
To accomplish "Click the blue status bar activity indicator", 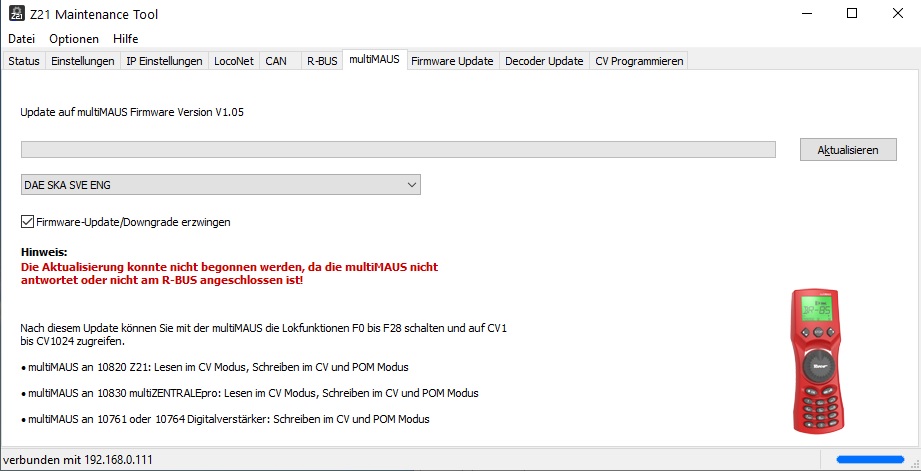I will point(870,459).
